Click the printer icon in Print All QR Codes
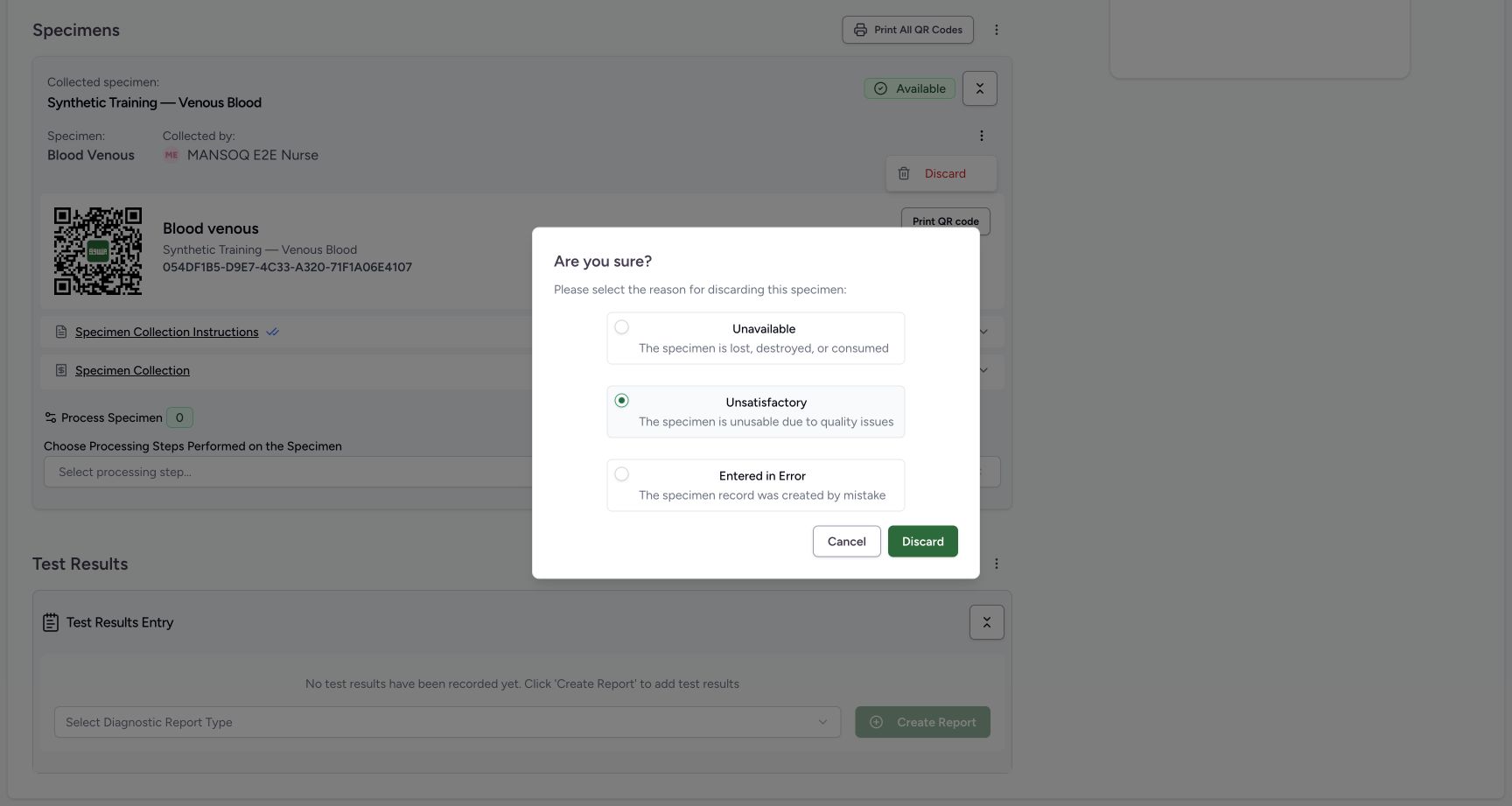Screen dimensions: 1512x806 coord(860,30)
